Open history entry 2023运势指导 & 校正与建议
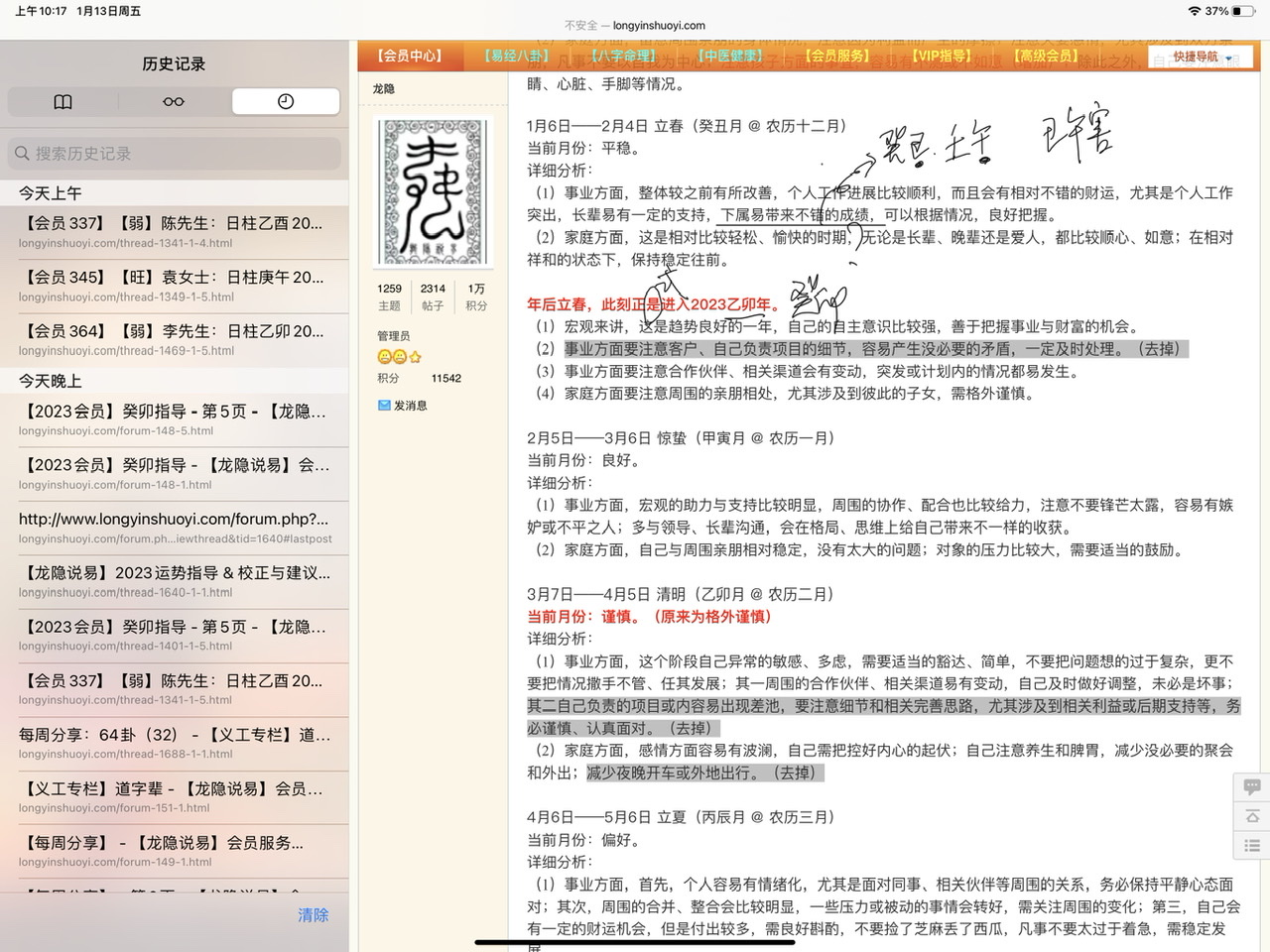Screen dimensions: 1270x952 [x=175, y=582]
